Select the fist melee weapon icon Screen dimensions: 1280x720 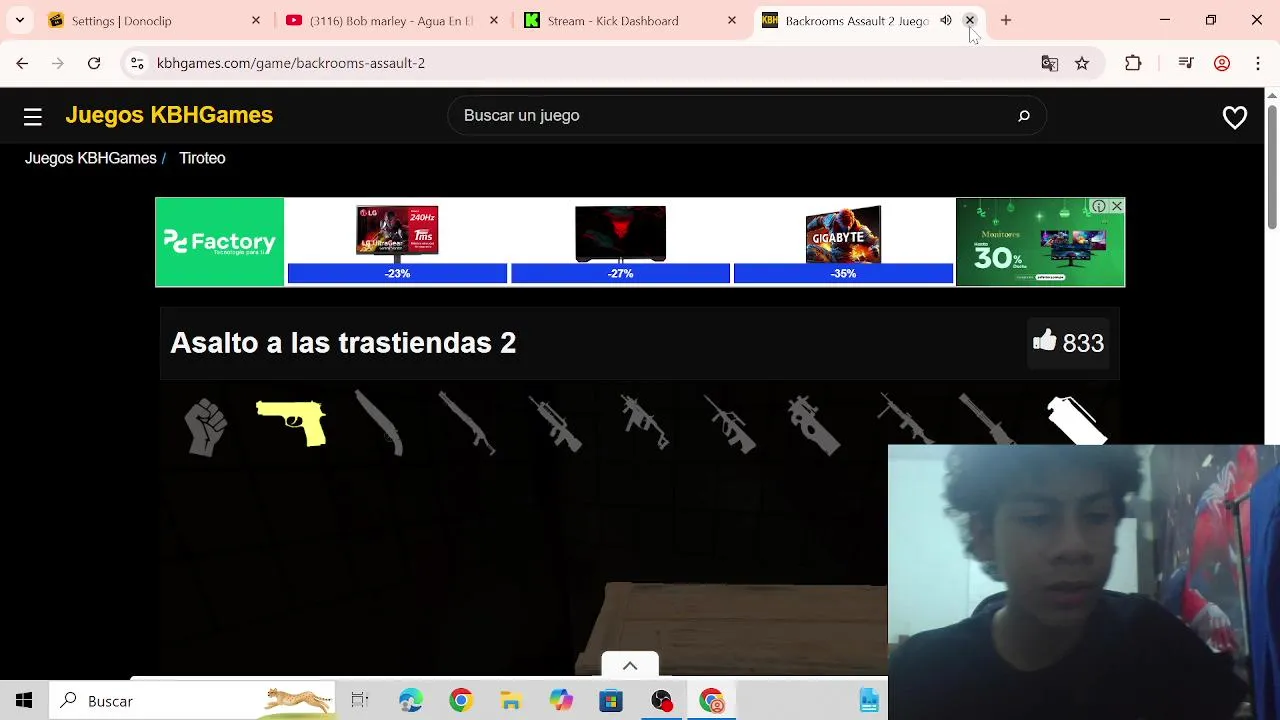pos(206,427)
